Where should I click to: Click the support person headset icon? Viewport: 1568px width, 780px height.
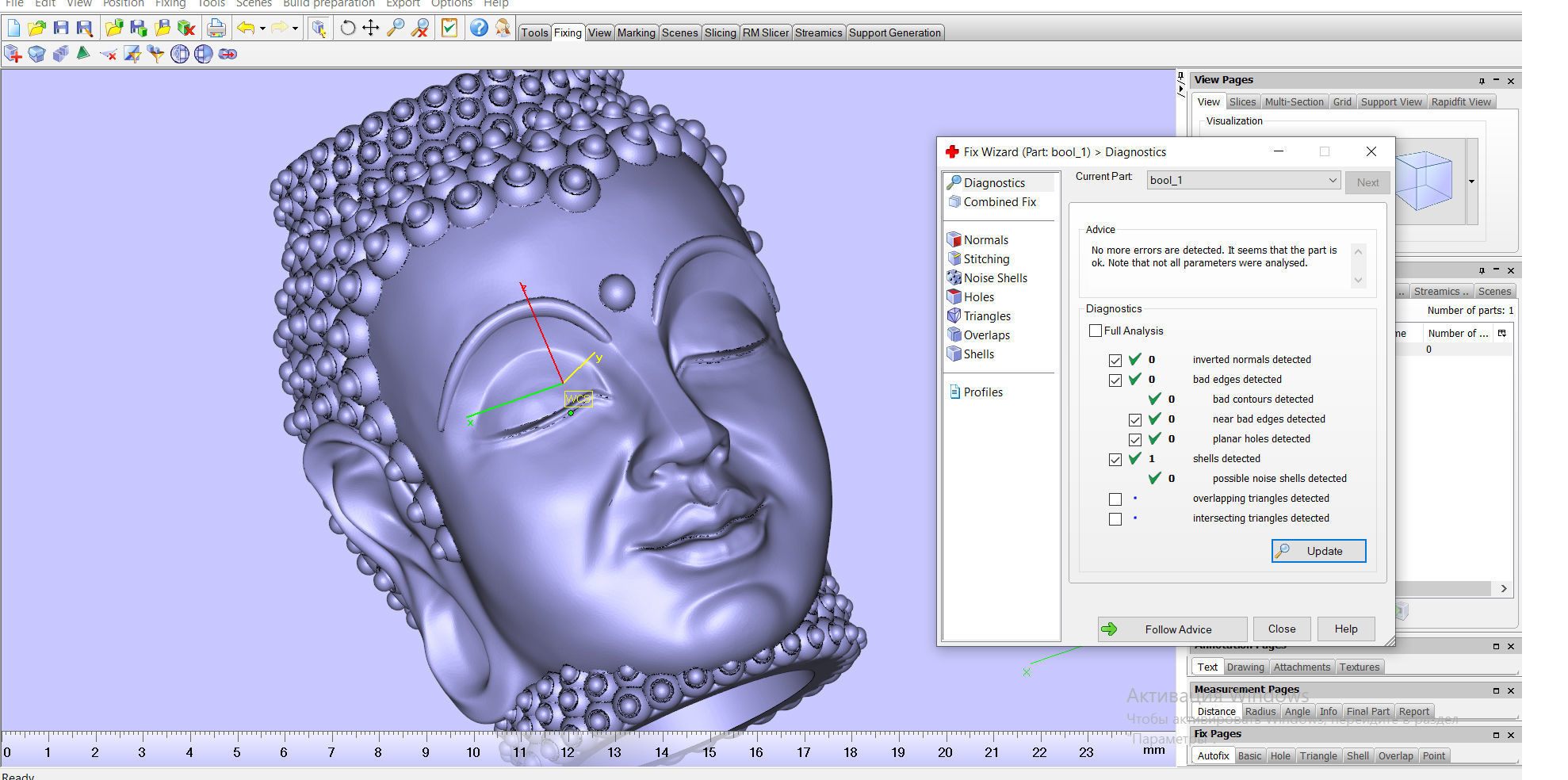coord(503,29)
